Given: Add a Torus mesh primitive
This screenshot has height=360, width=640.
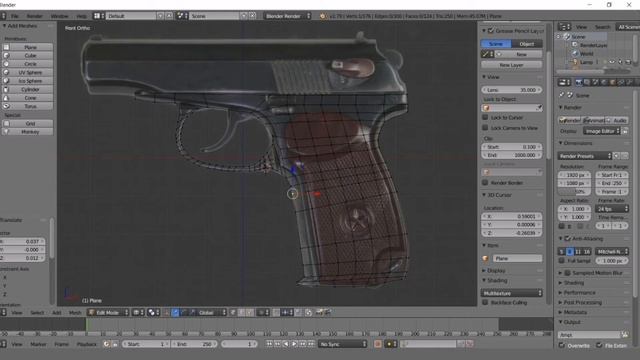Looking at the screenshot, I should (27, 106).
